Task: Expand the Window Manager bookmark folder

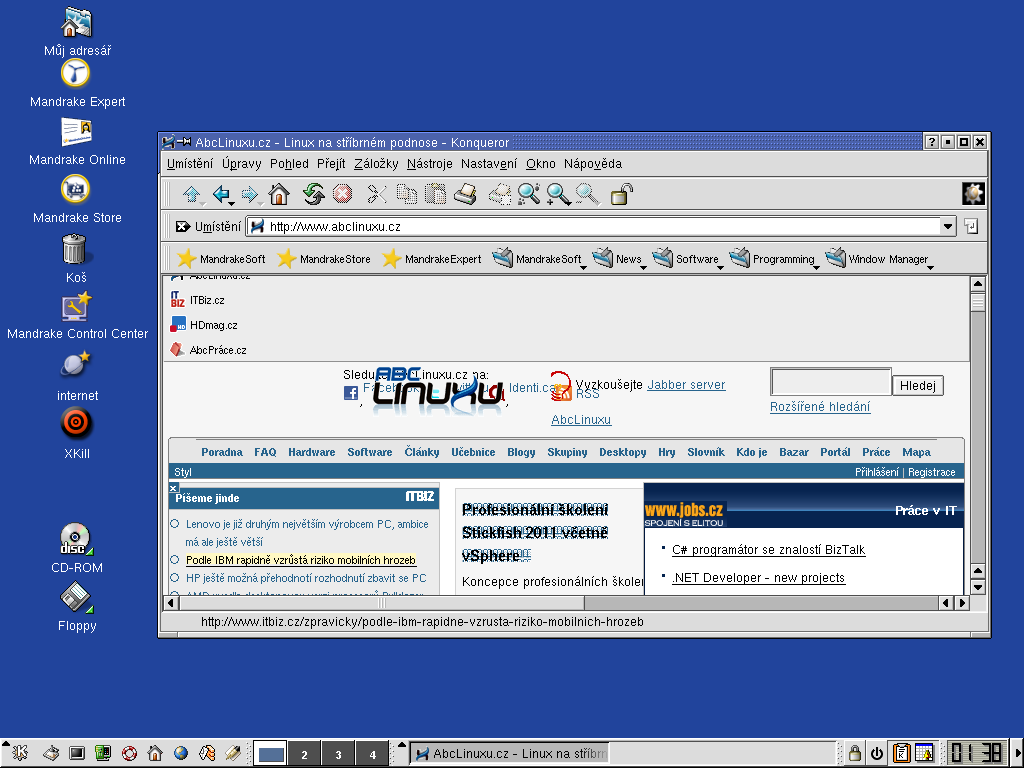Action: tap(879, 259)
